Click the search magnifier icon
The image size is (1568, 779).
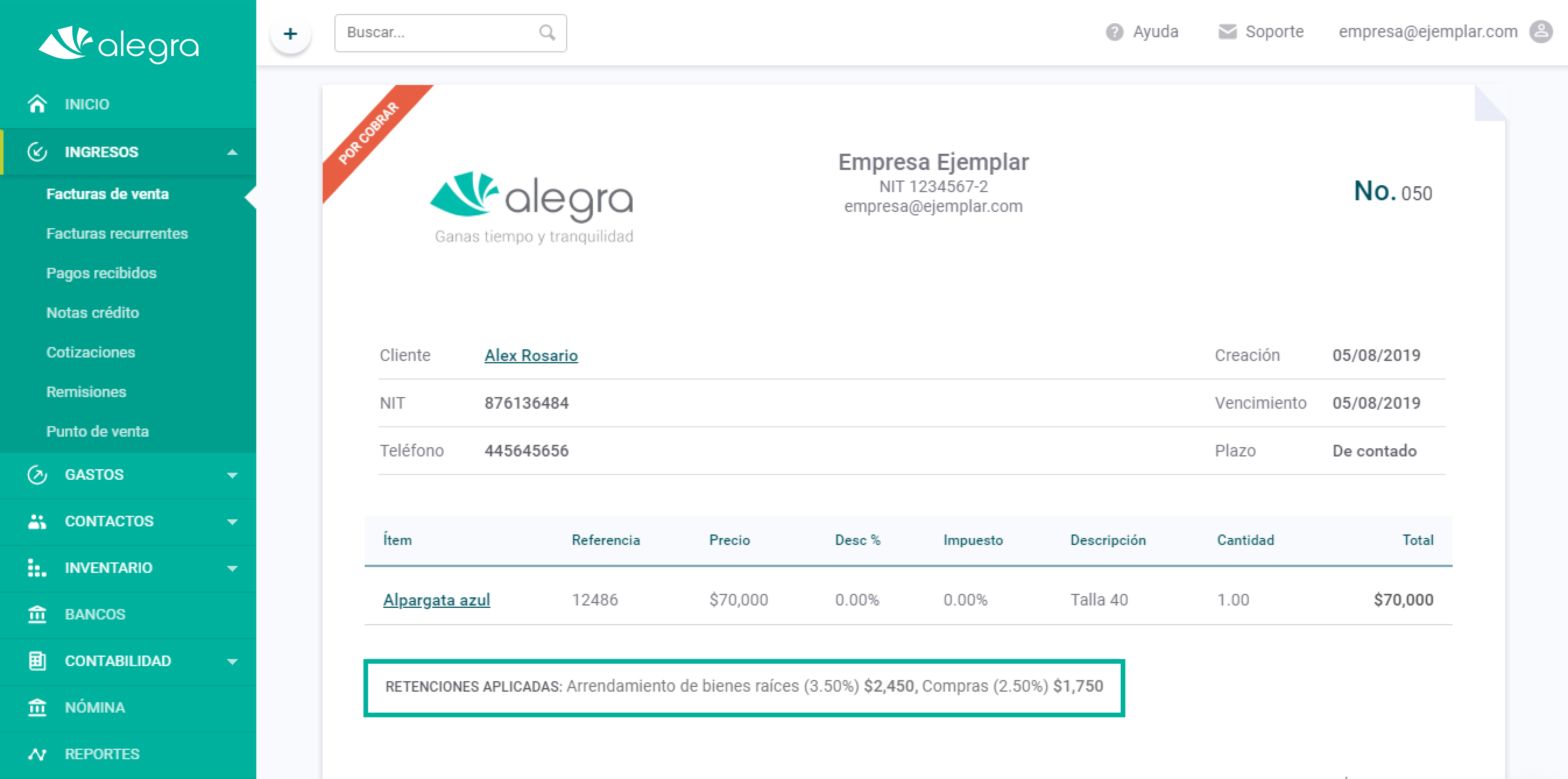tap(547, 32)
